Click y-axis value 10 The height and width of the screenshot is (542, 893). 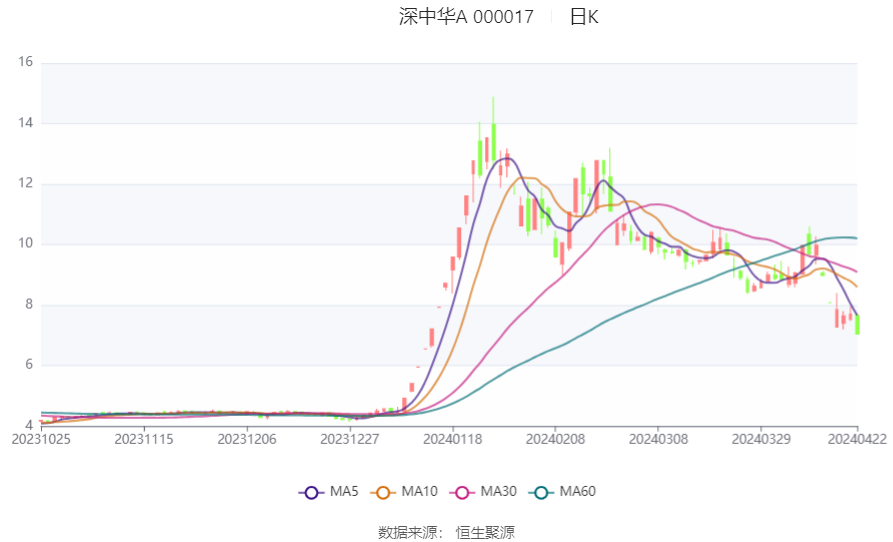(x=26, y=244)
